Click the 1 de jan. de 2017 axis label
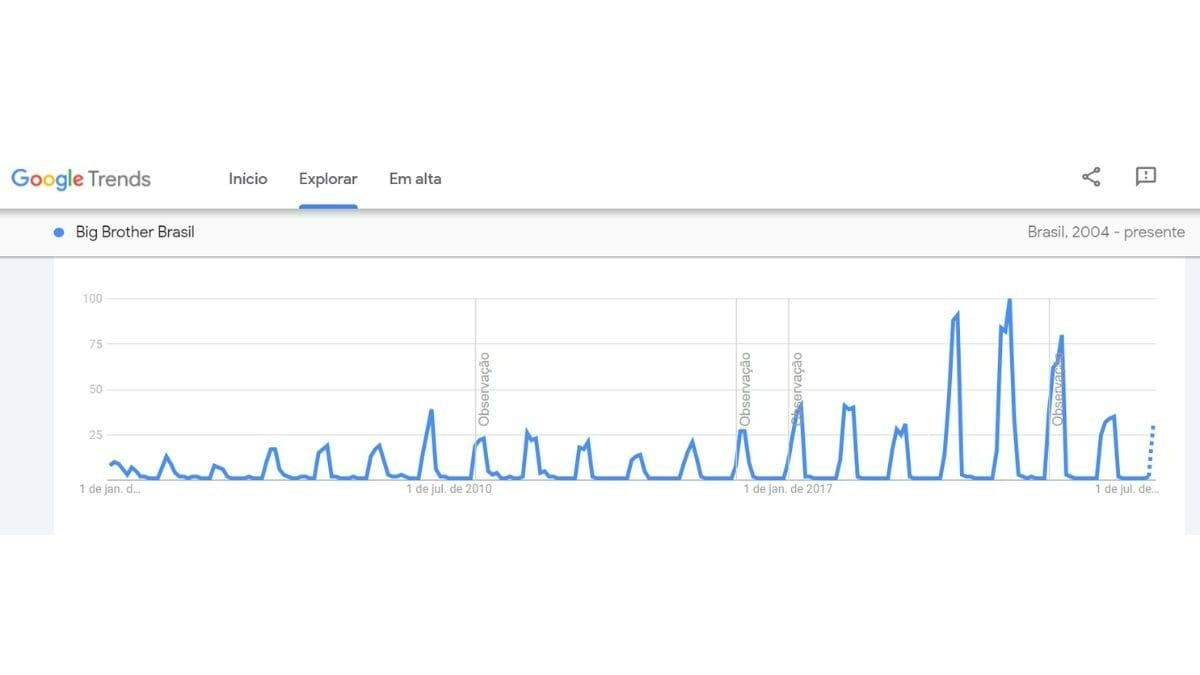The width and height of the screenshot is (1200, 675). (789, 489)
